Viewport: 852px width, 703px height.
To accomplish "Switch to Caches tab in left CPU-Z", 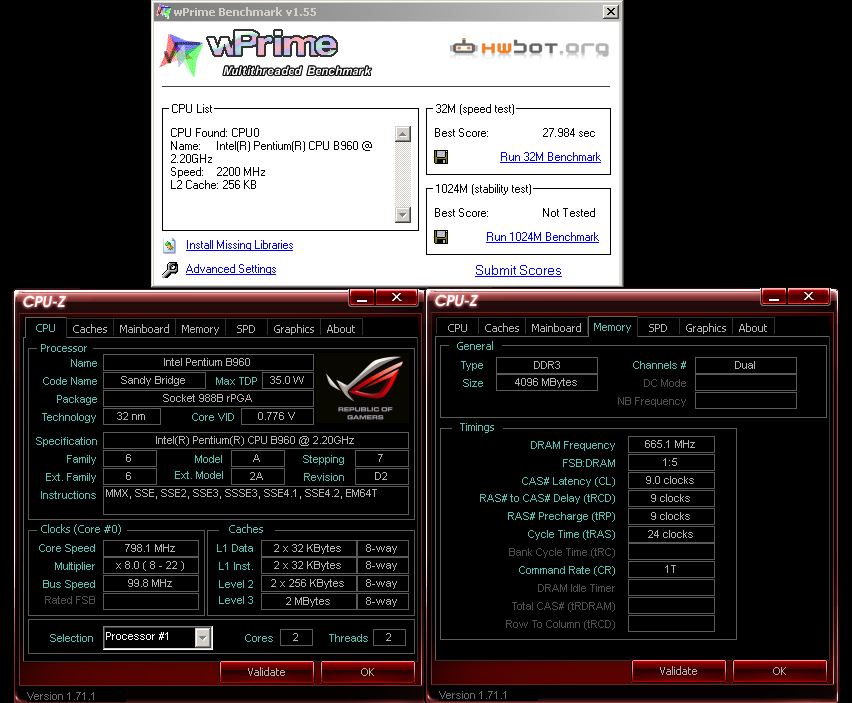I will click(x=90, y=329).
